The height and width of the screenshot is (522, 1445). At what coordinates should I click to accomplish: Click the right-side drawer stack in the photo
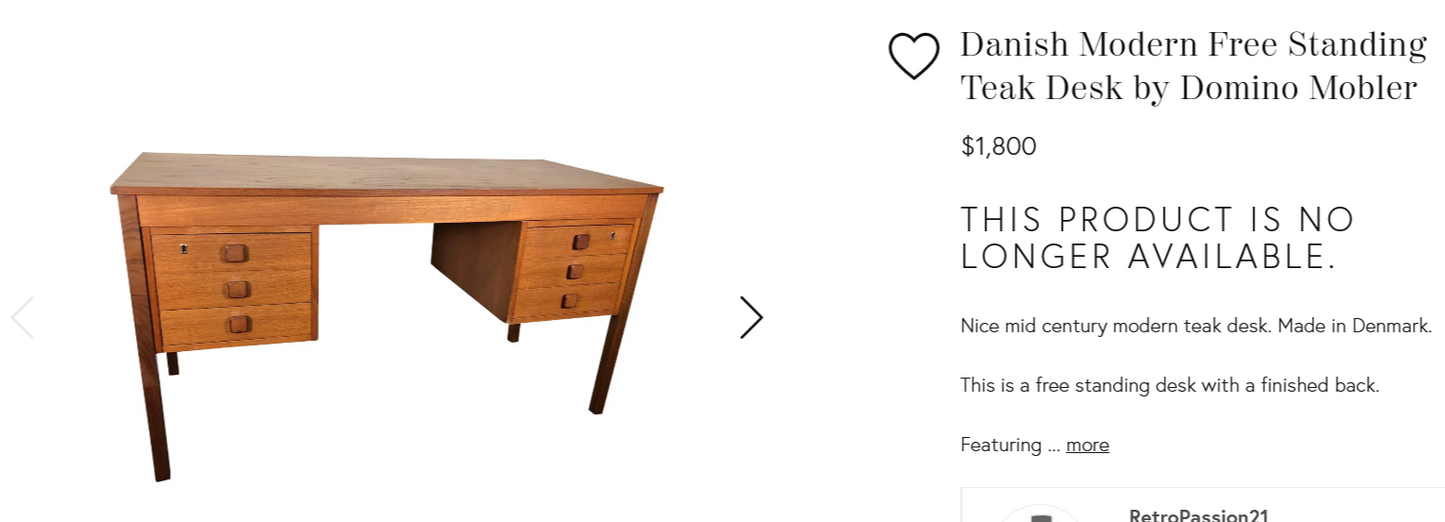tap(573, 271)
